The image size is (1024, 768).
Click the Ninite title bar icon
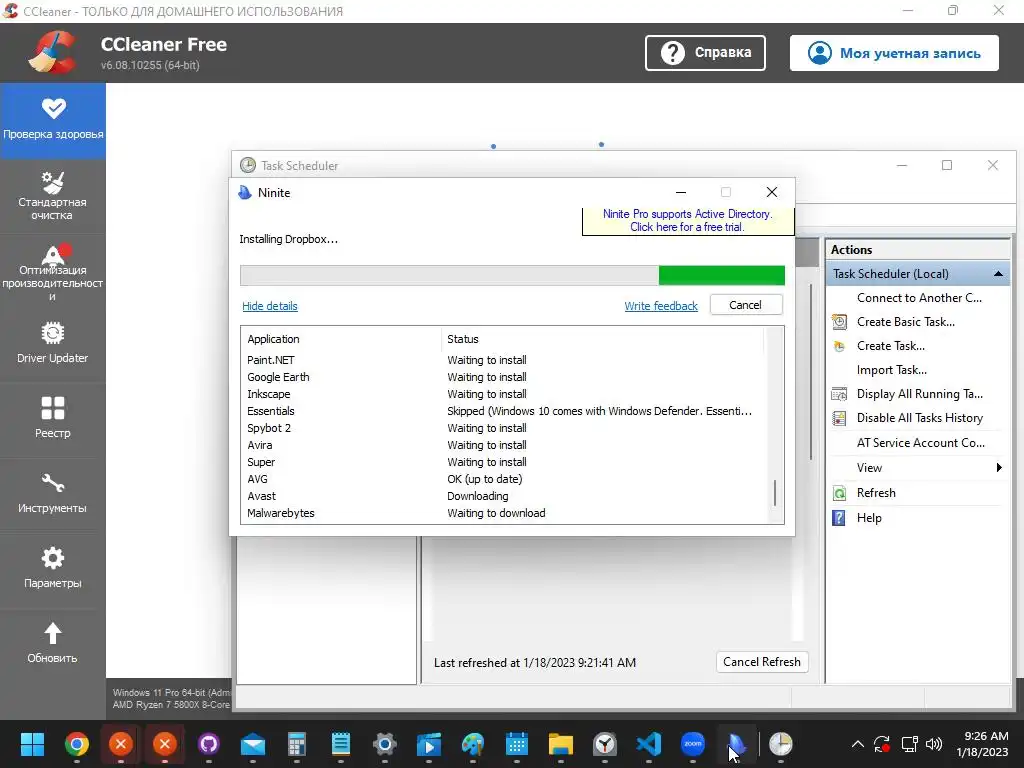pos(245,193)
